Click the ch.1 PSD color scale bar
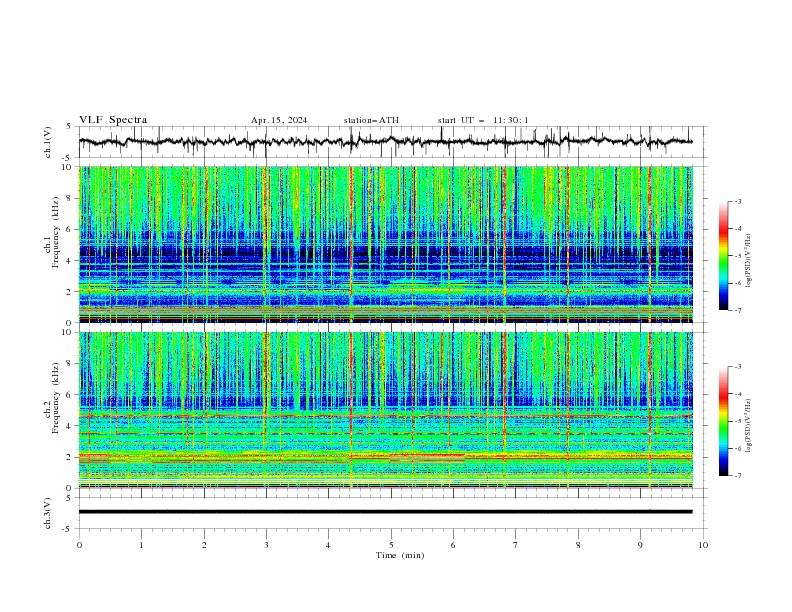The image size is (792, 612). (x=723, y=255)
